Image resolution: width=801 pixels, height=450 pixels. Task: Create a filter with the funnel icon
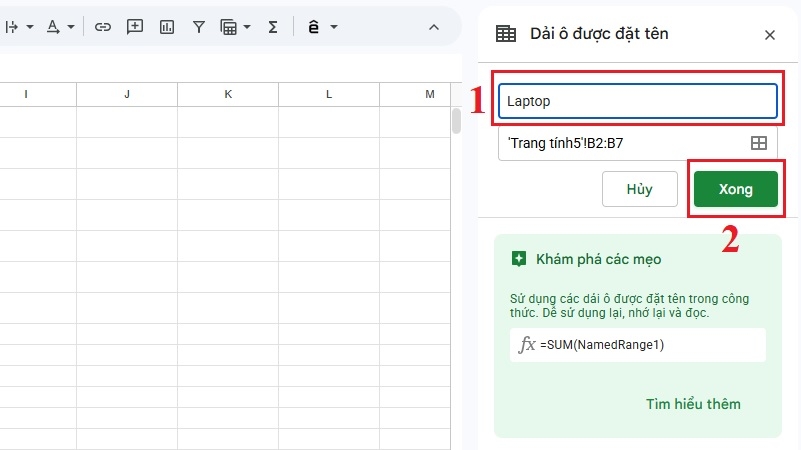199,27
